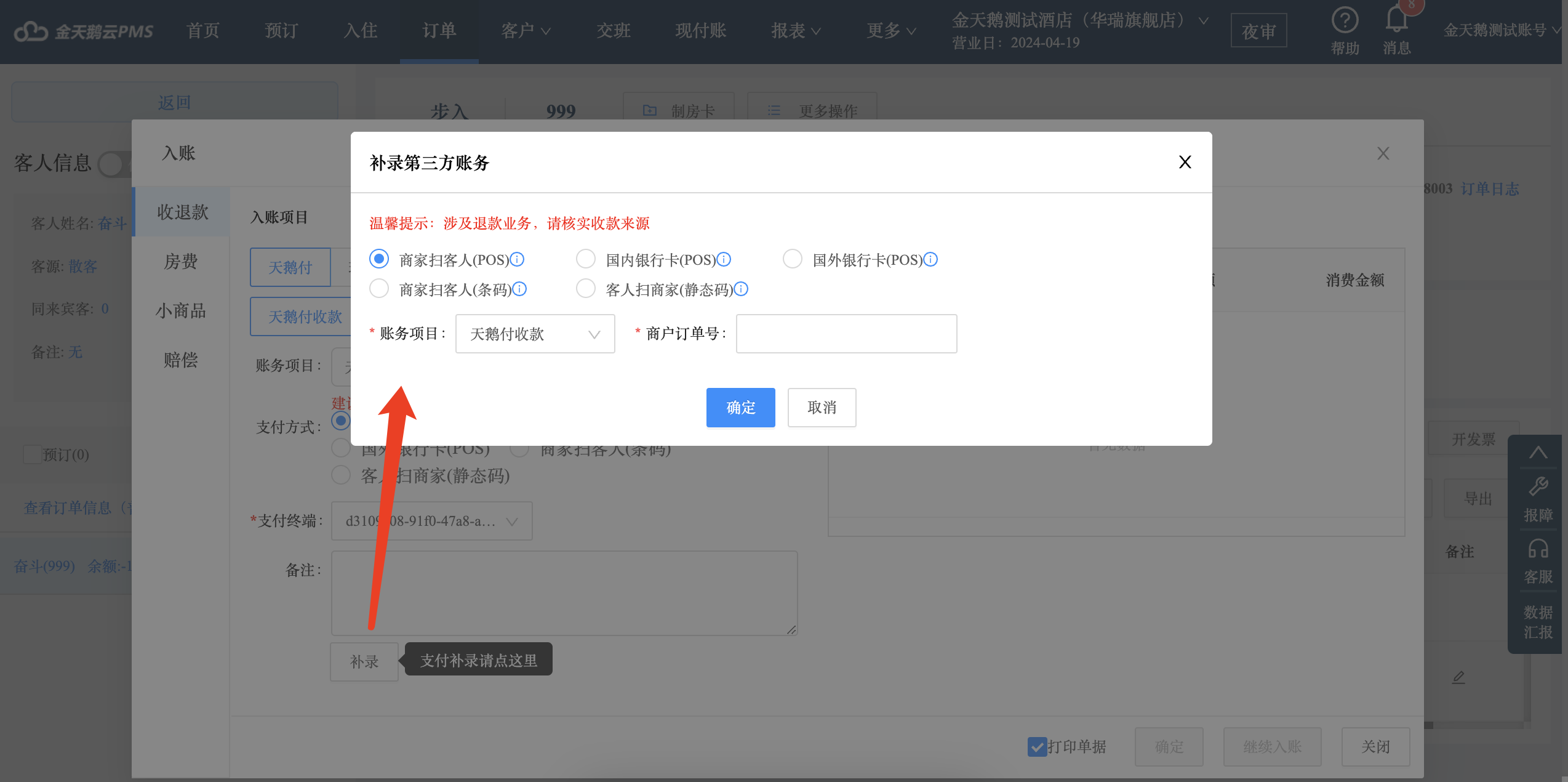Show info for 国内银行卡(POS) option
The height and width of the screenshot is (782, 1568).
[x=724, y=259]
